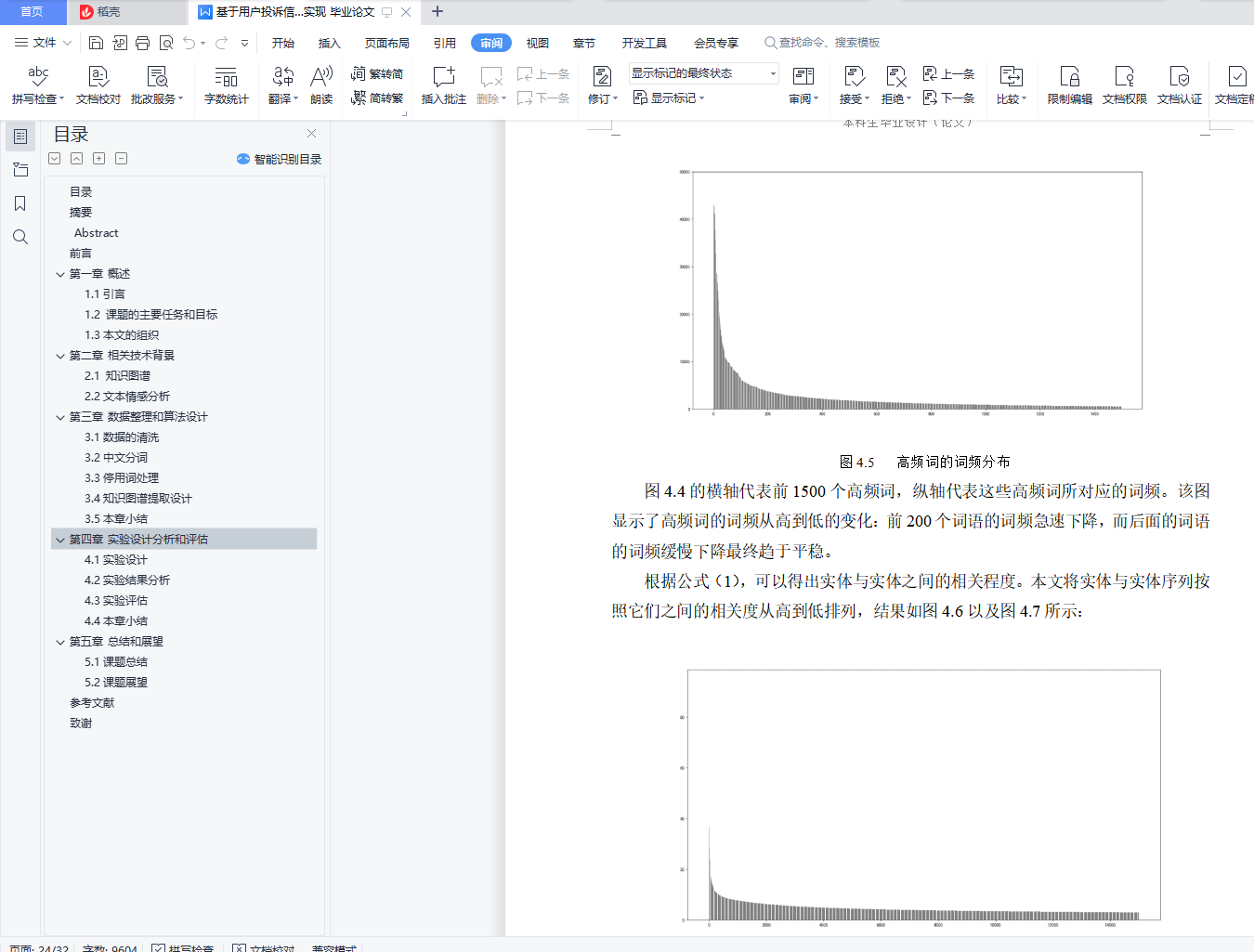This screenshot has width=1254, height=952.
Task: Open Print Preview from quick access toolbar
Action: (166, 43)
